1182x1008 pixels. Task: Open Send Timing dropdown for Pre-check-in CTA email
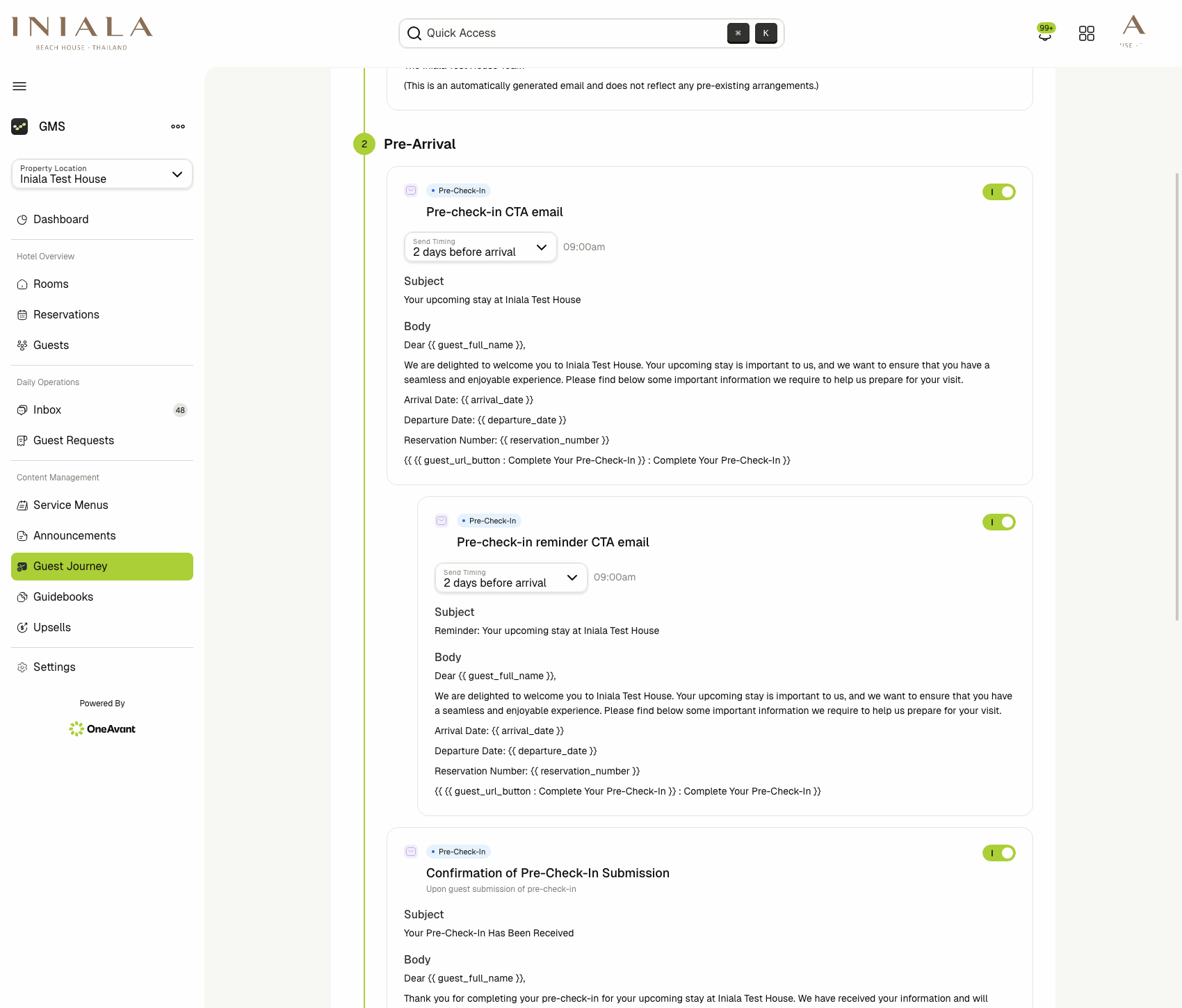coord(480,247)
